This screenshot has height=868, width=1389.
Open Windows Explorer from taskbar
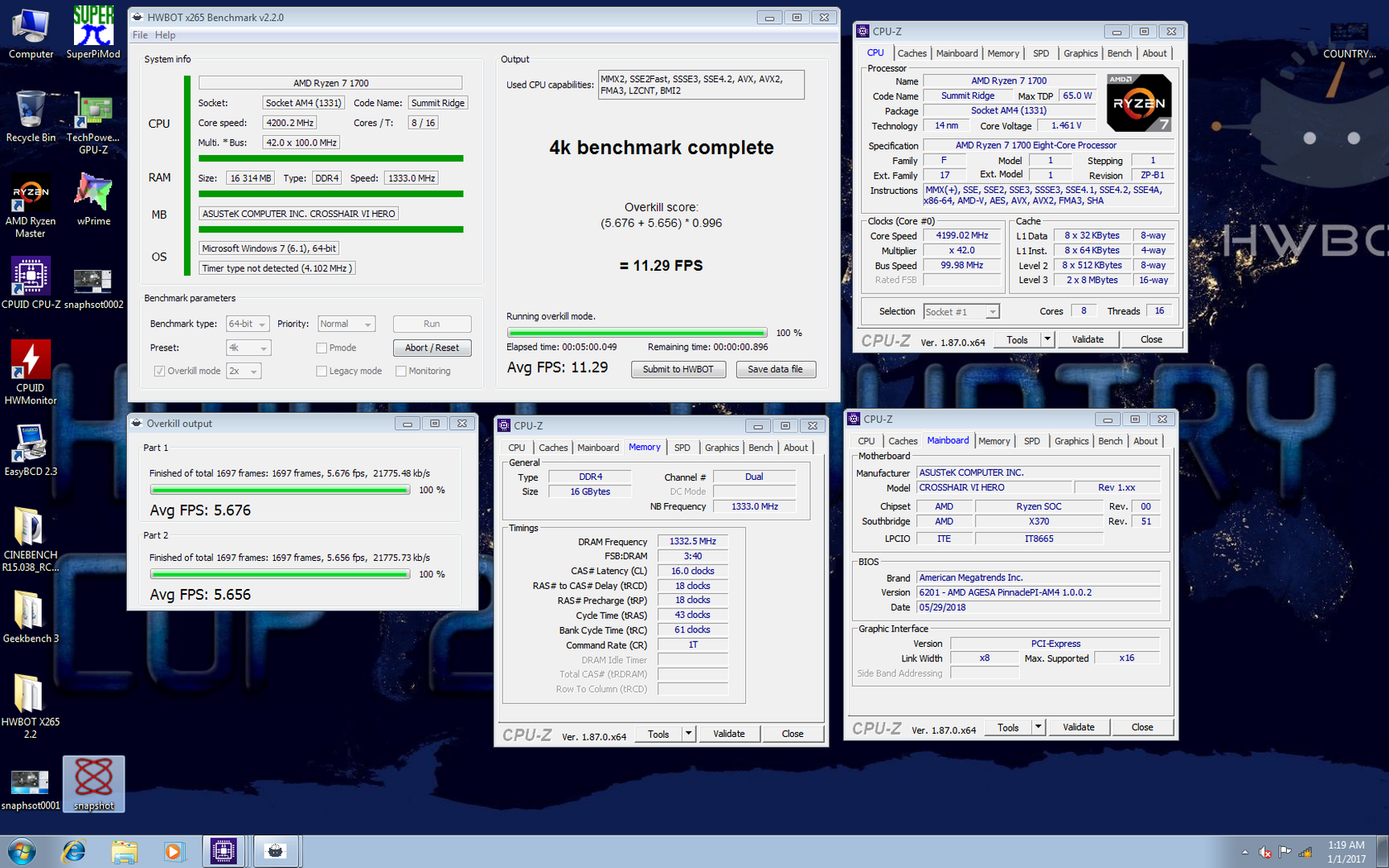(124, 851)
